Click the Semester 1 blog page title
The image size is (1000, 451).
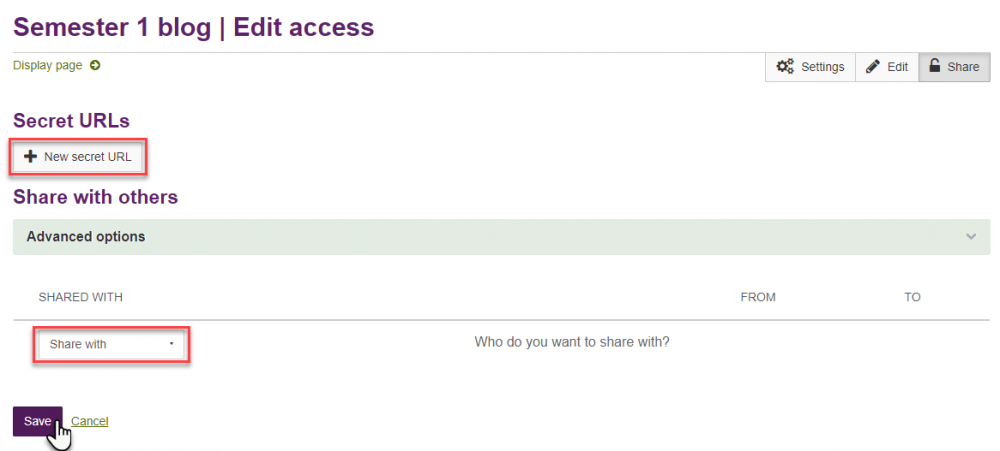coord(193,27)
